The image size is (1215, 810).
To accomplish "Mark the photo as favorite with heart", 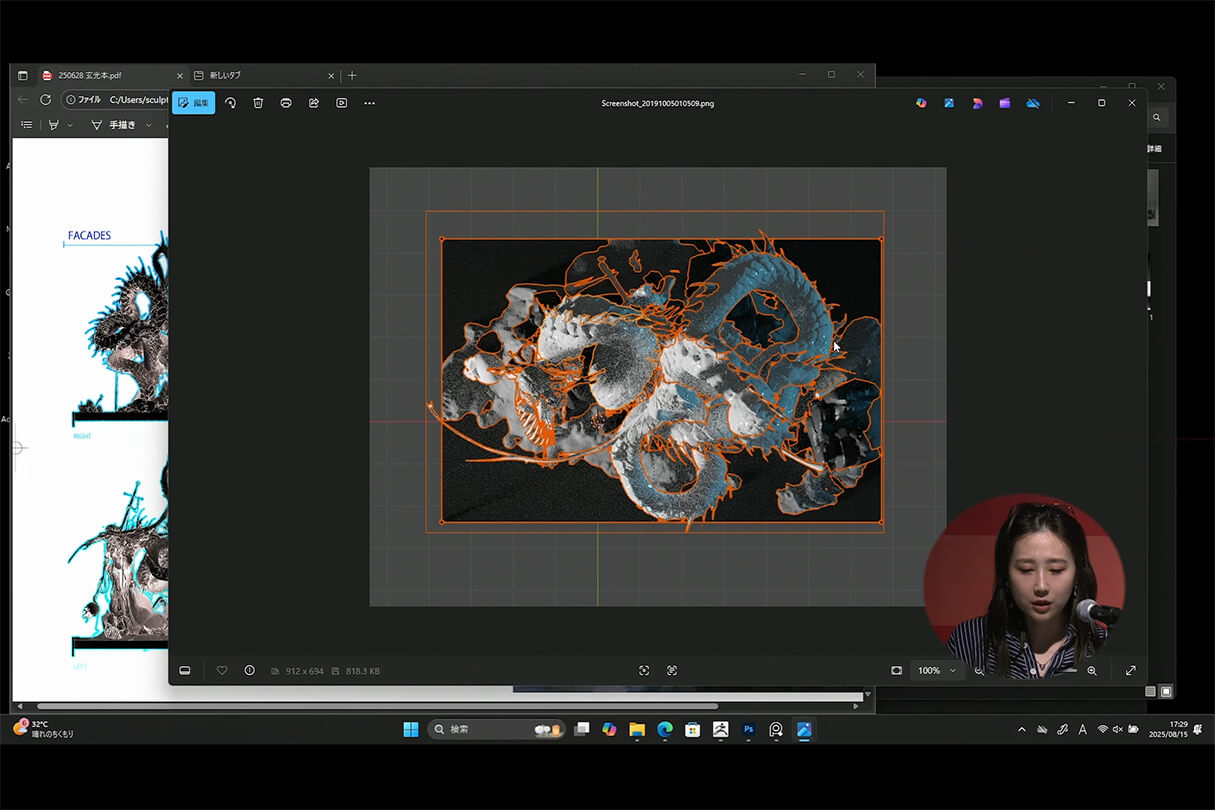I will 222,670.
